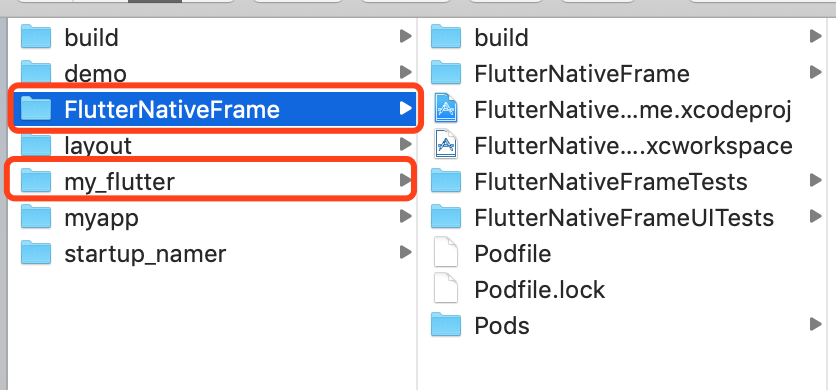This screenshot has height=390, width=836.
Task: Select the FlutterNativeFrameTests folder icon
Action: 446,181
